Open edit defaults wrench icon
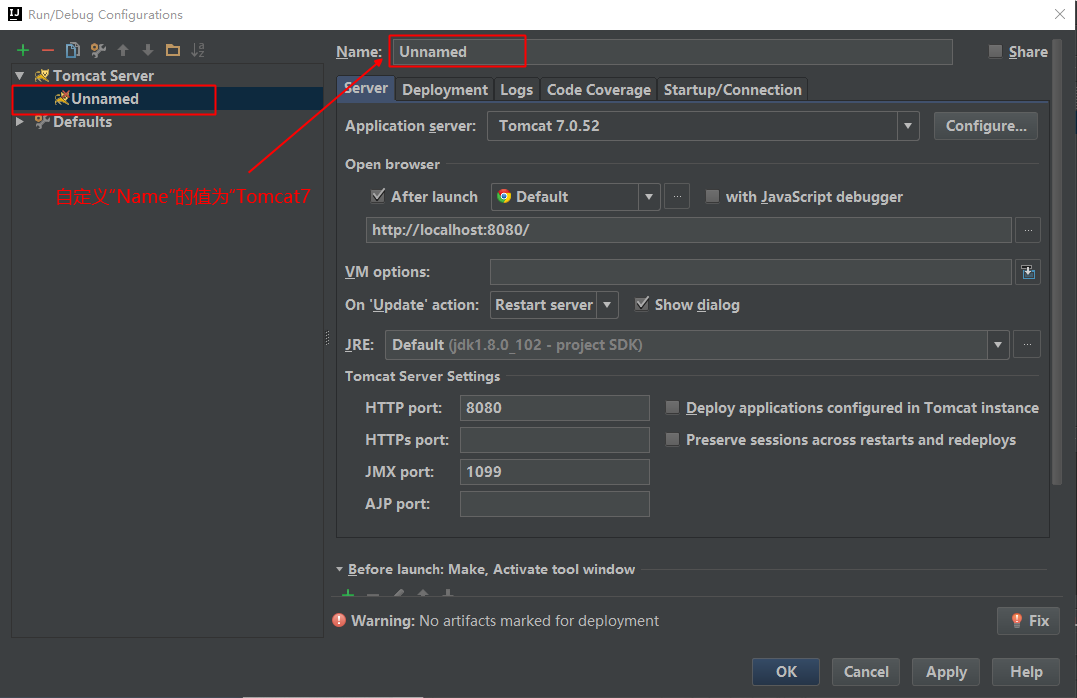The width and height of the screenshot is (1077, 698). (x=98, y=50)
